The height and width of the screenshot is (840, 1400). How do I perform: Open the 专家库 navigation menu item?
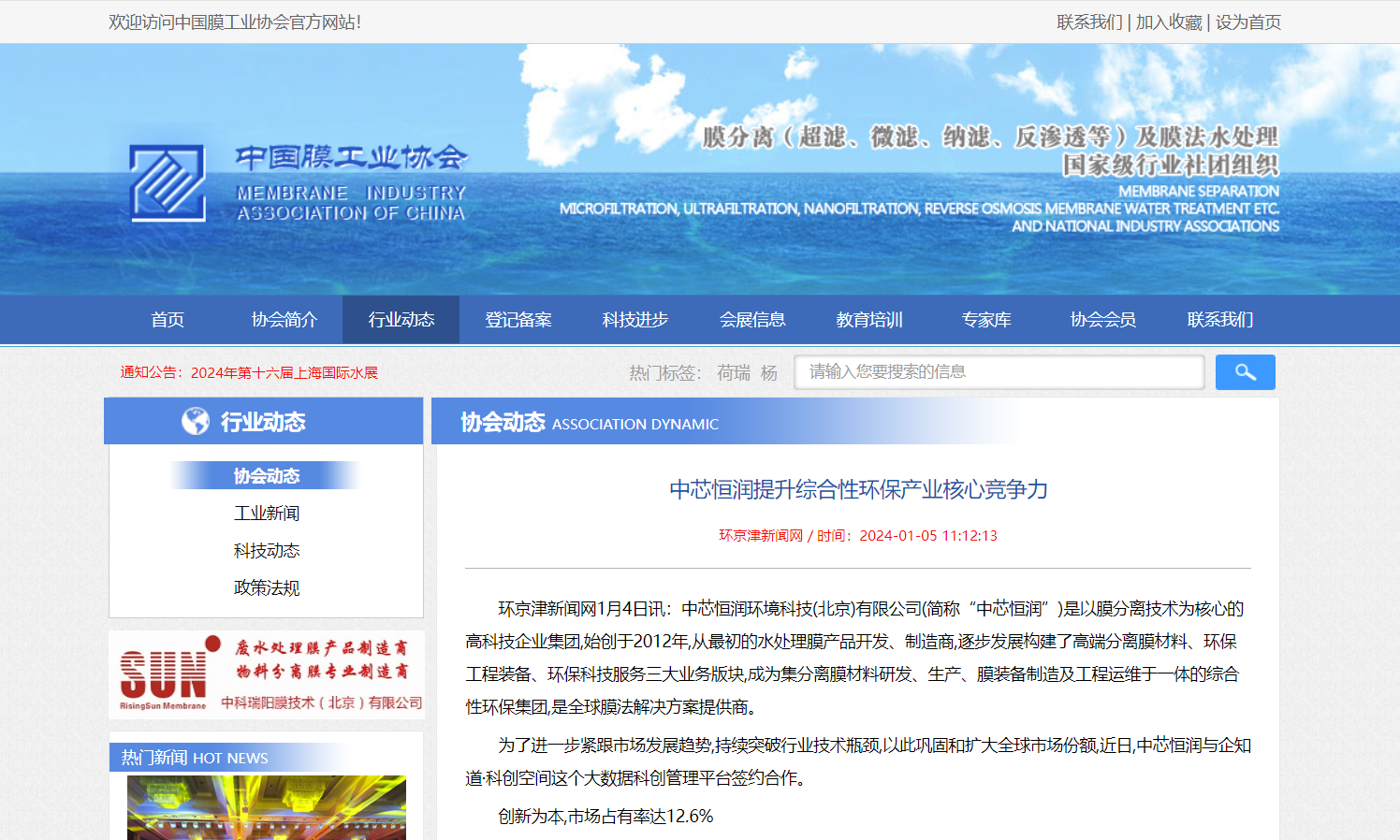[986, 319]
